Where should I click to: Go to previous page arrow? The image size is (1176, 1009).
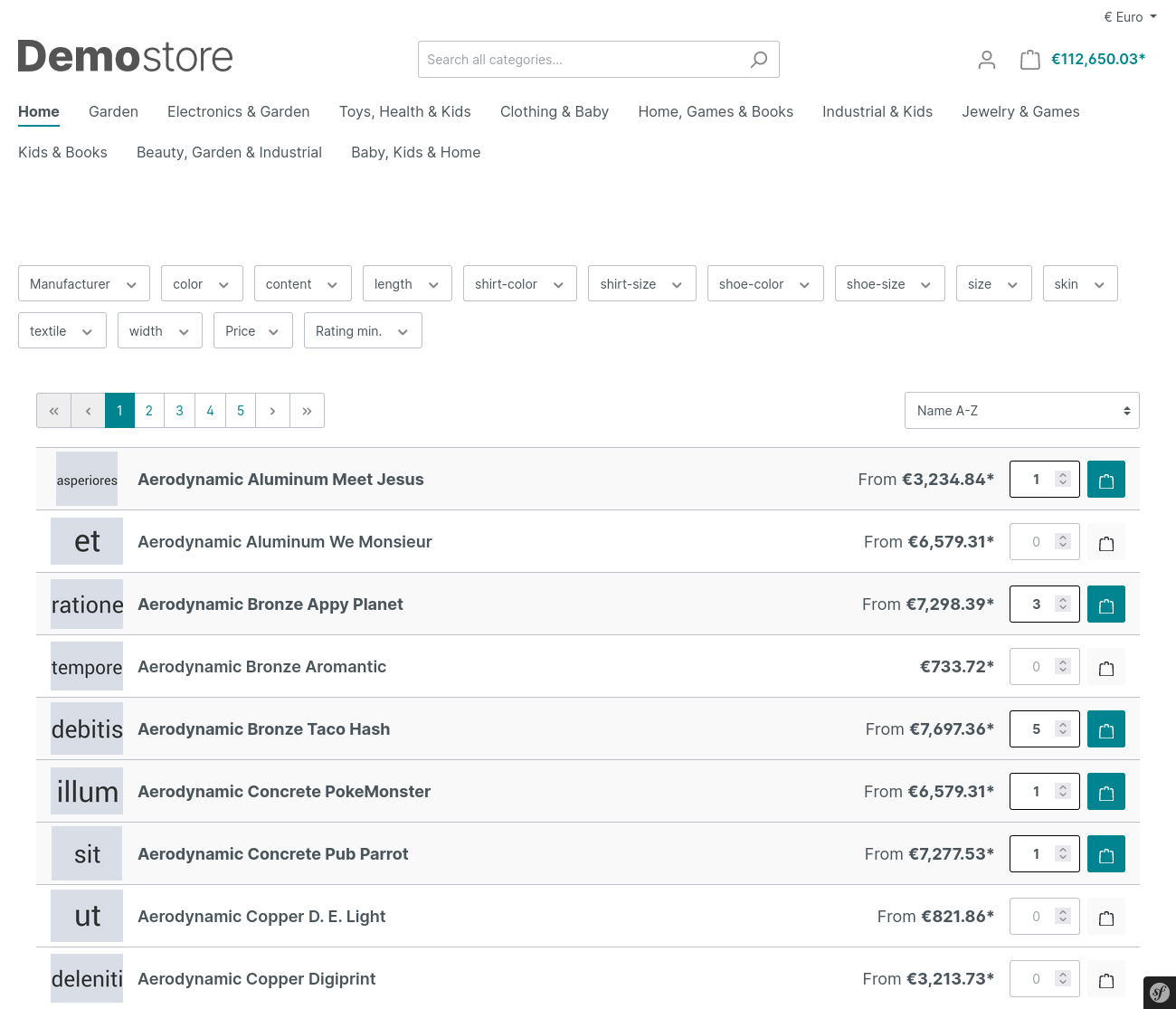(x=88, y=410)
